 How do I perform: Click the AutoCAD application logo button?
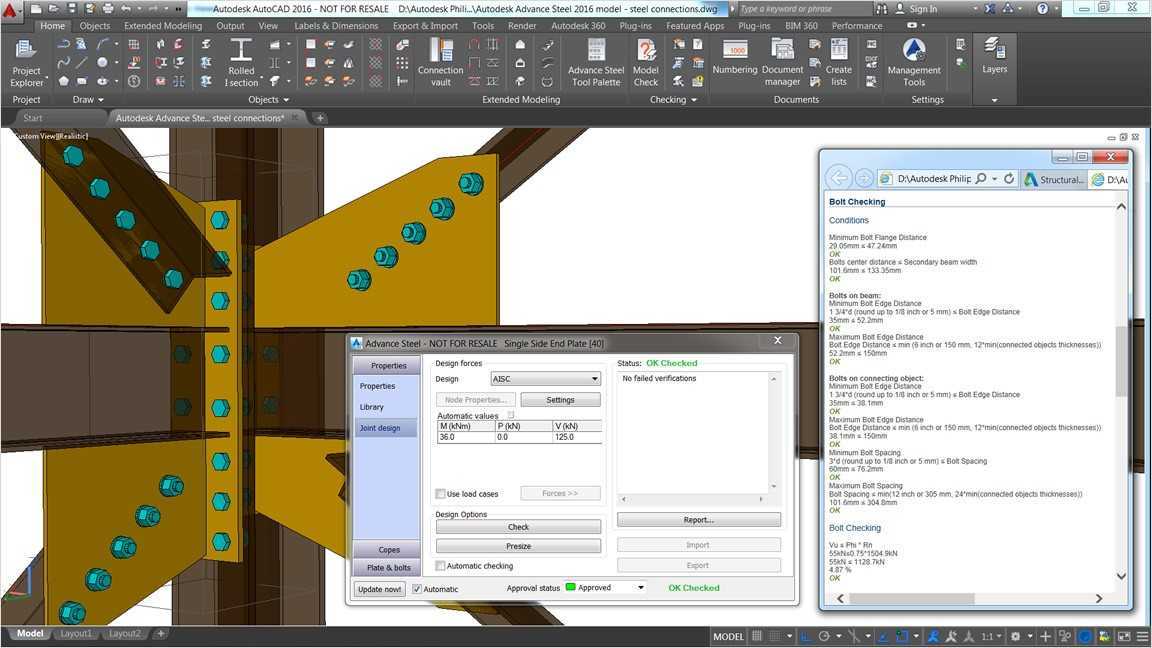pos(10,10)
